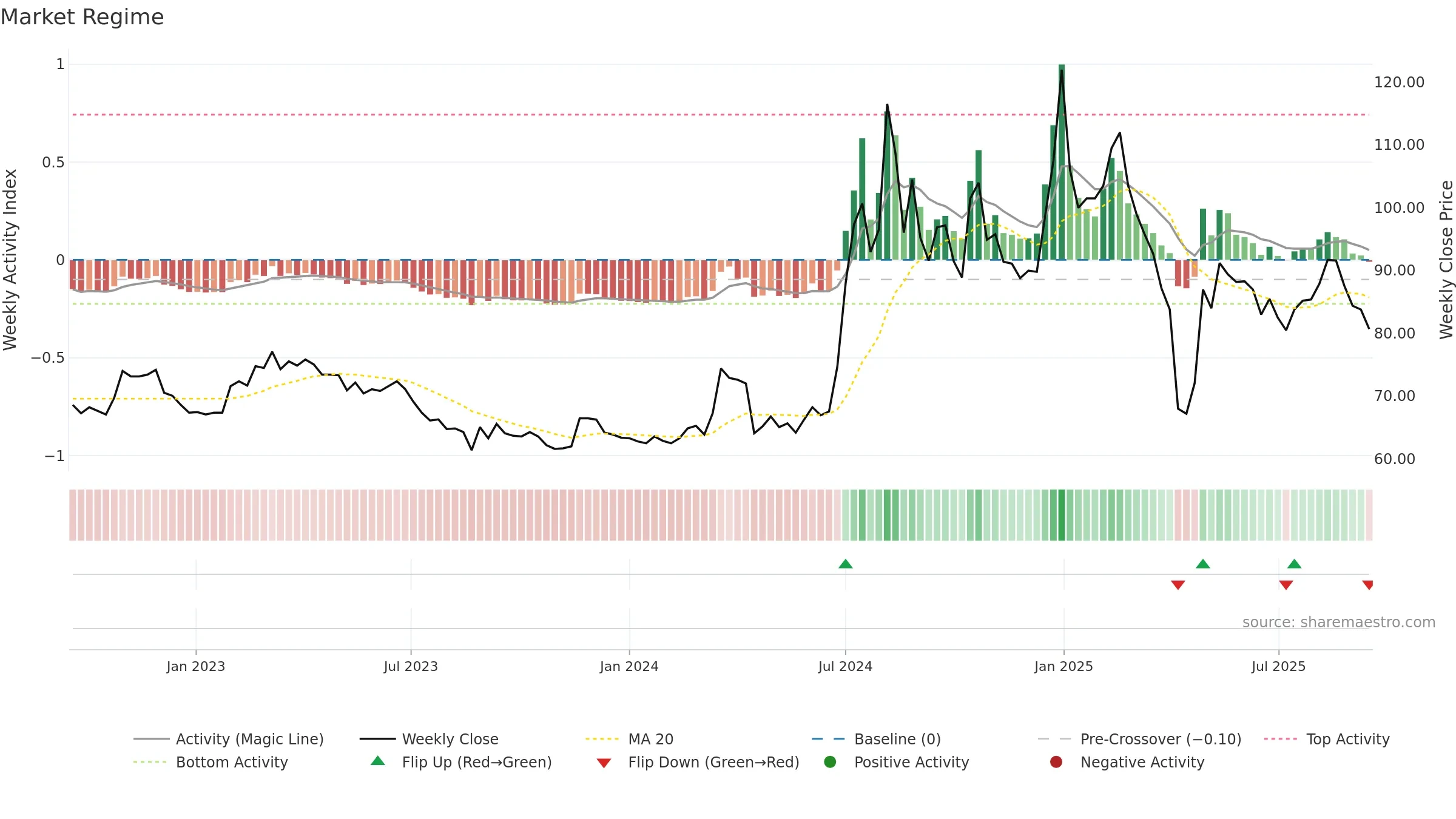The height and width of the screenshot is (819, 1456).
Task: Click the −0.5 activity index axis label
Action: click(48, 358)
